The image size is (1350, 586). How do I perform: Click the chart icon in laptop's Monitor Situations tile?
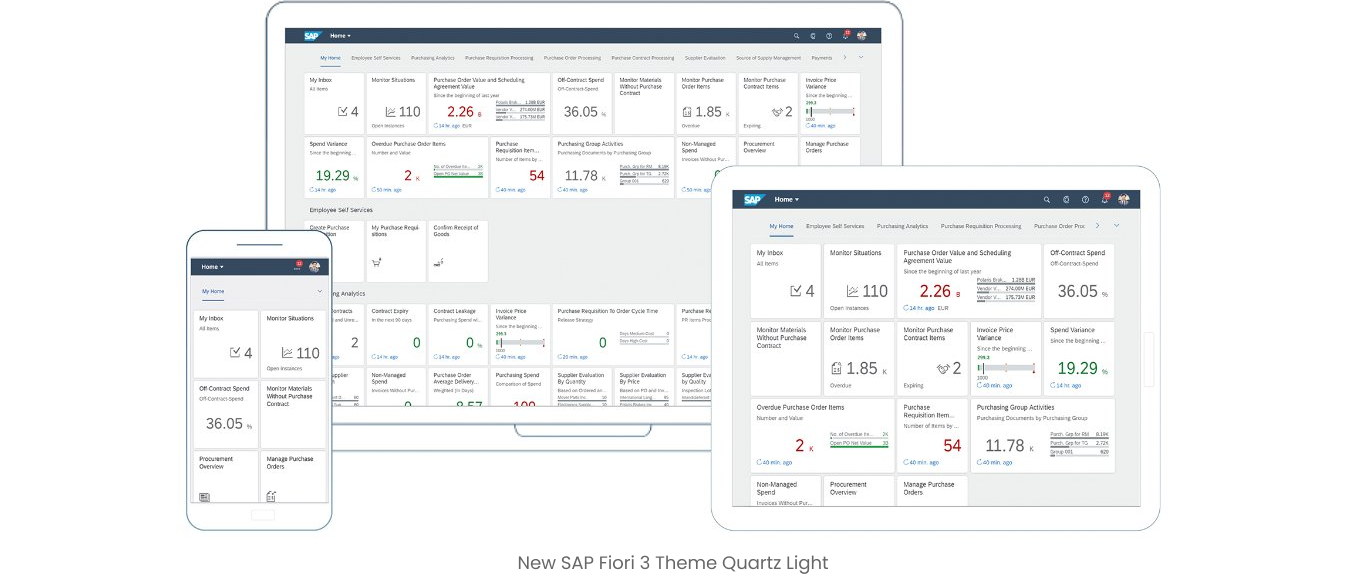(x=391, y=112)
